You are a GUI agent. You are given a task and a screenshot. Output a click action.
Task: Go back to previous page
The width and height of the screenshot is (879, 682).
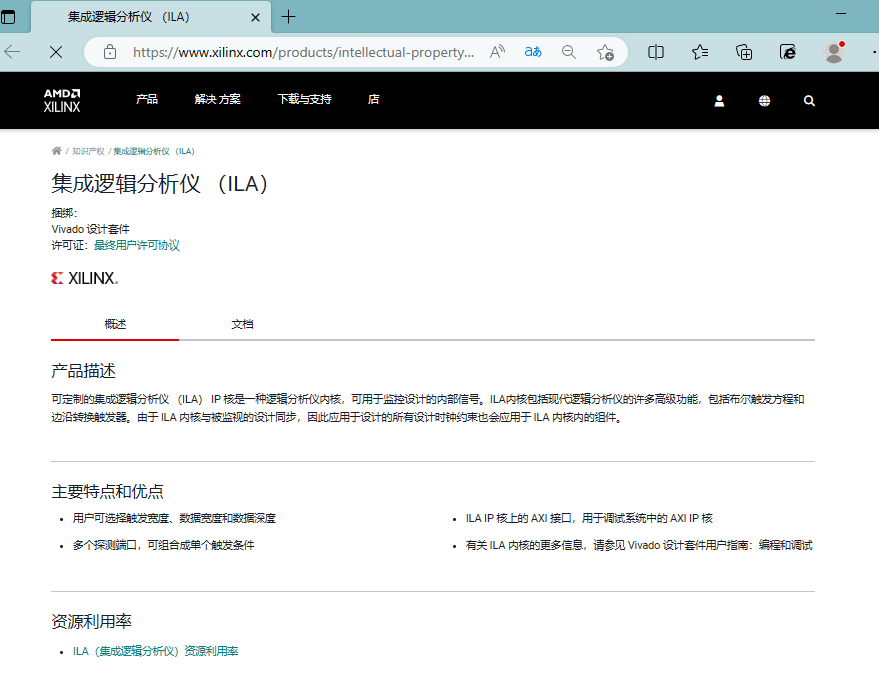[x=12, y=52]
